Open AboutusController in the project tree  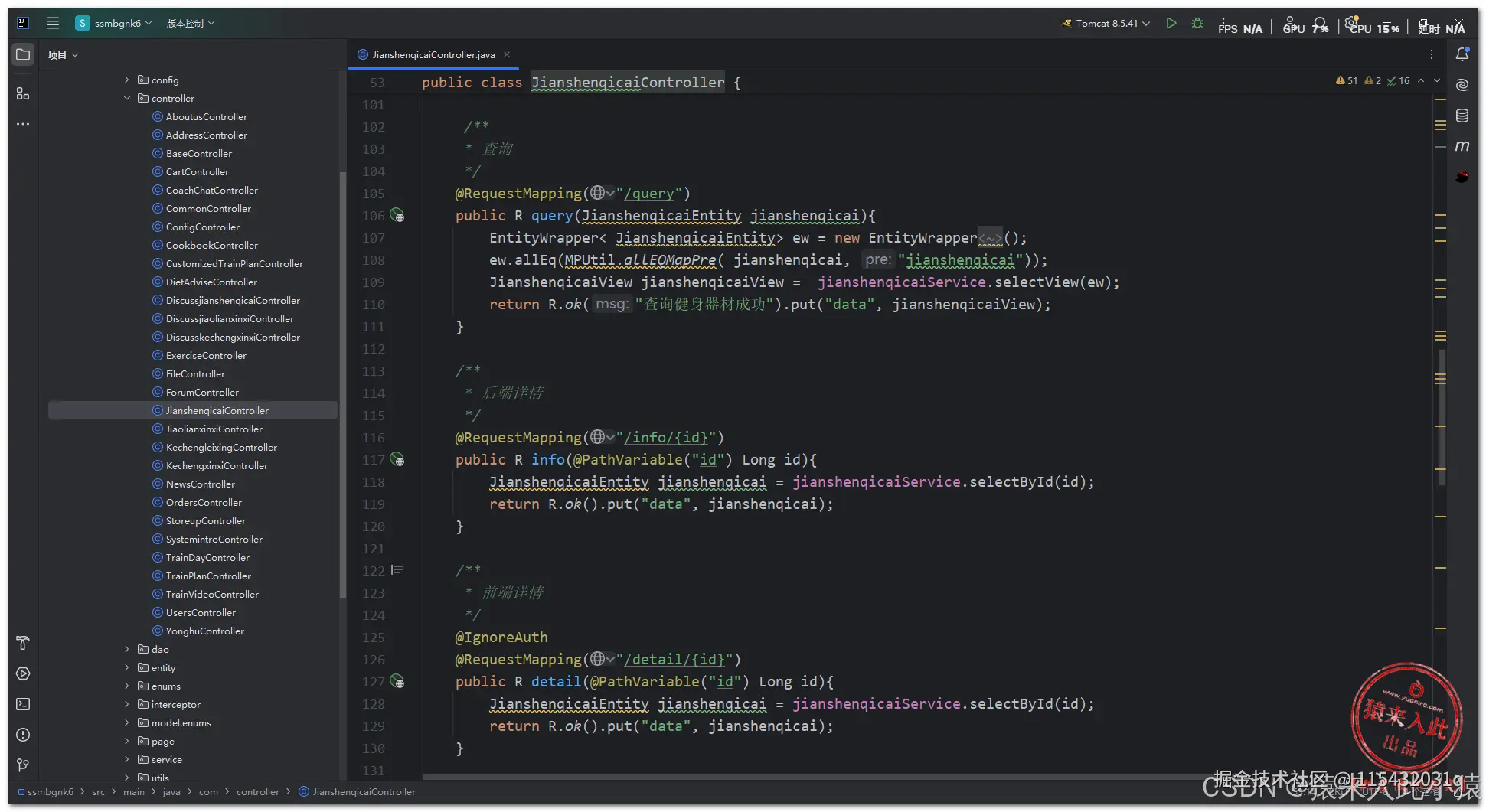(206, 116)
